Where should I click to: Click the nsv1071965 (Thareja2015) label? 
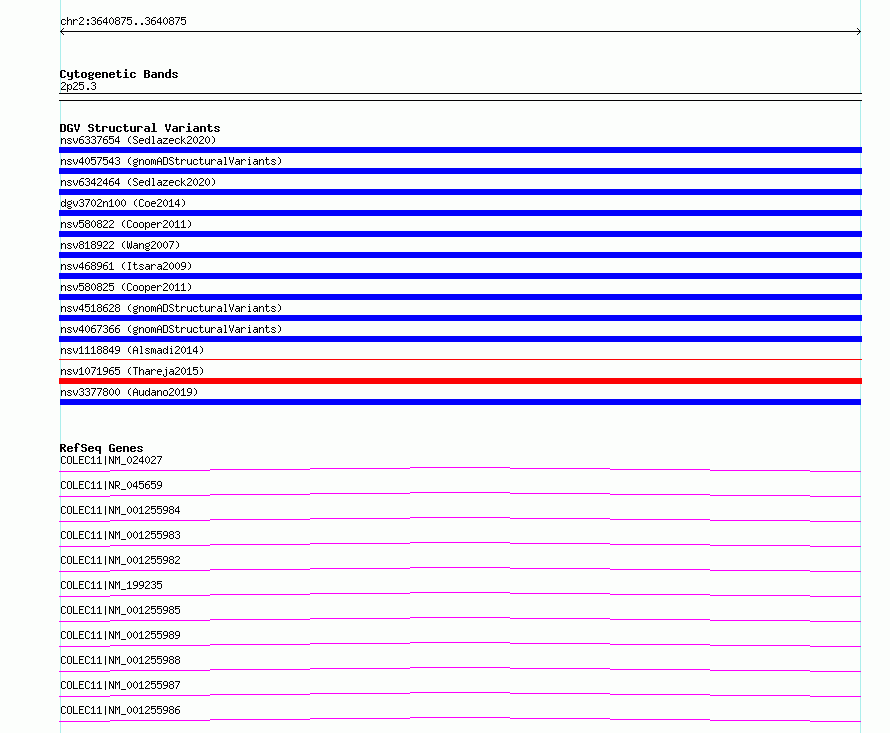tap(132, 371)
